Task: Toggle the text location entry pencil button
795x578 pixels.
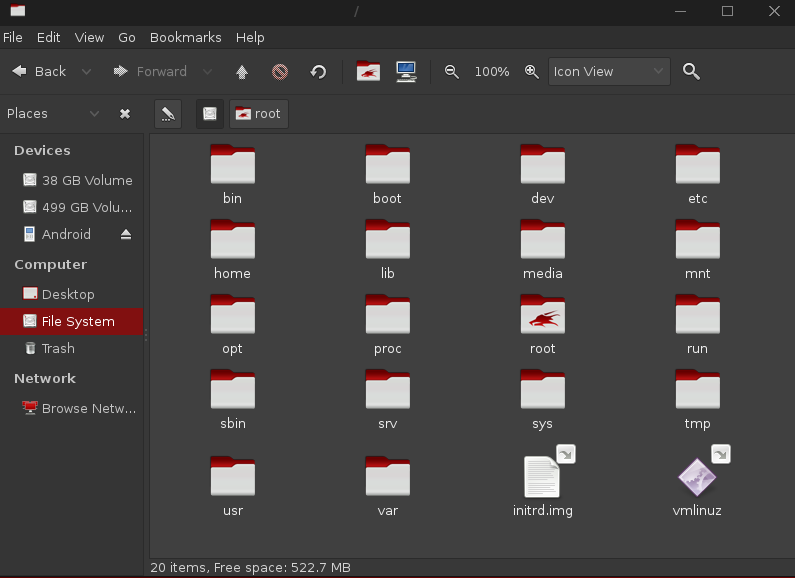Action: point(168,114)
